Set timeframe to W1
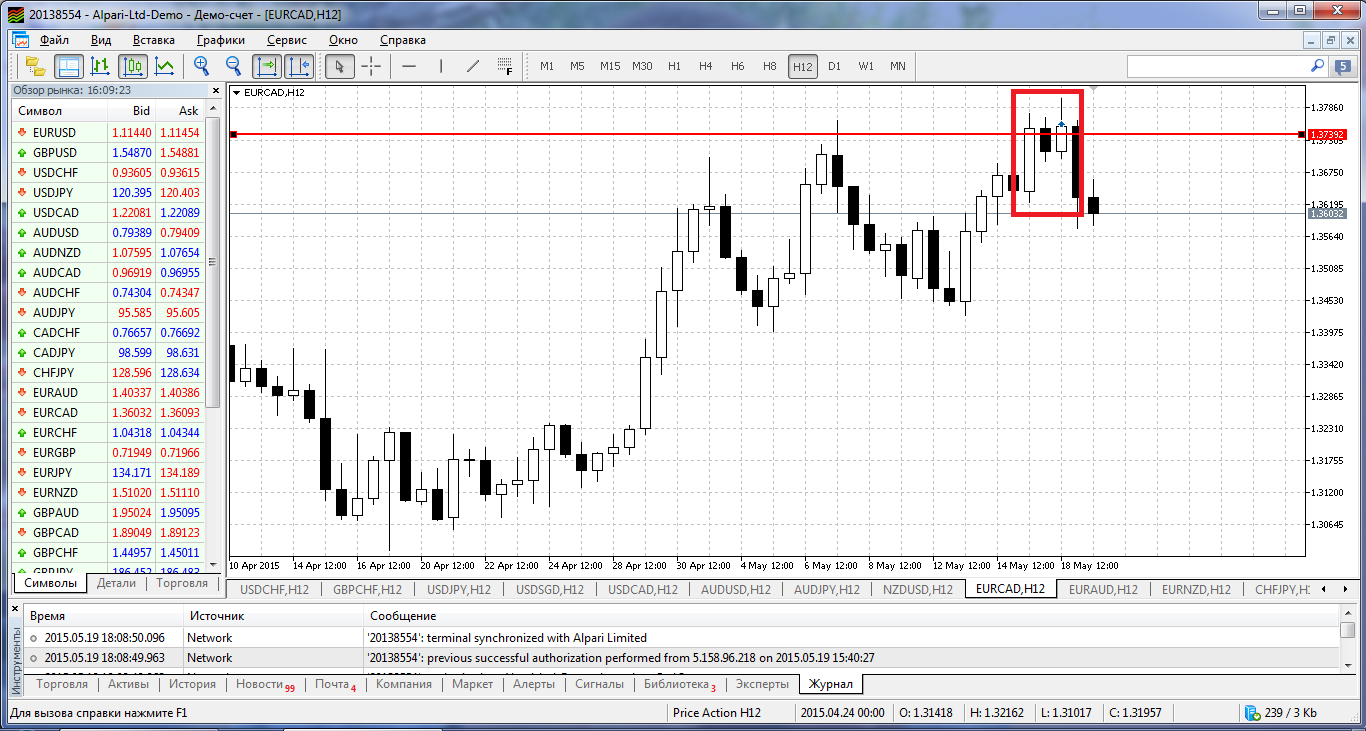This screenshot has height=731, width=1366. [866, 66]
